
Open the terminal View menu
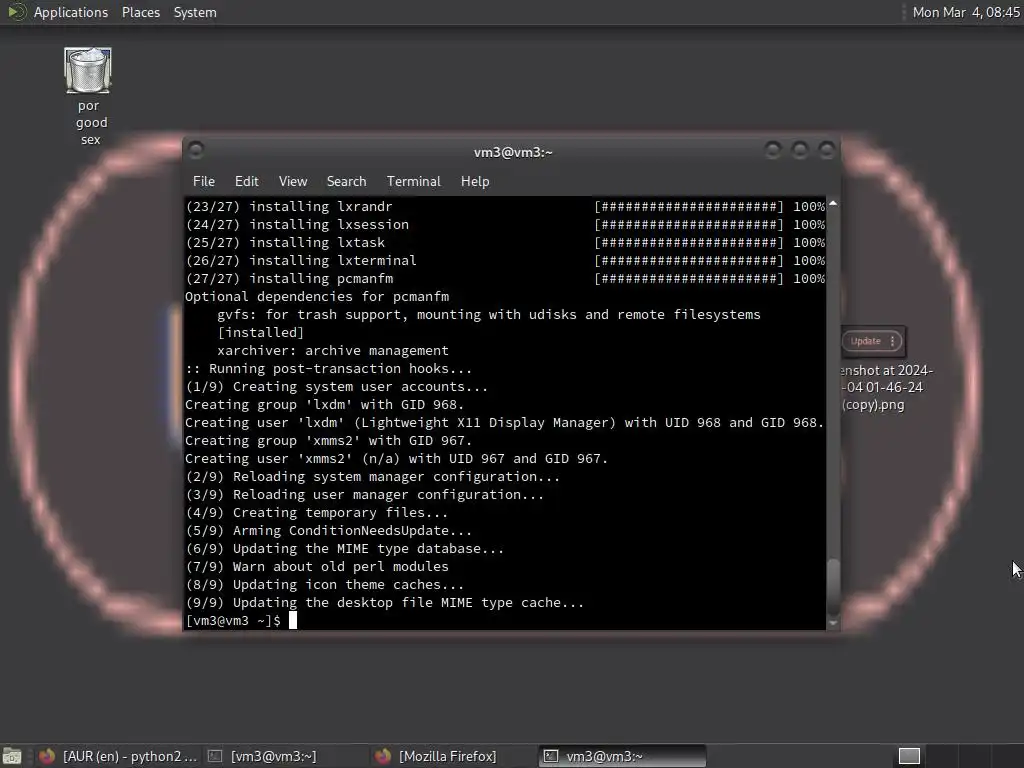[293, 182]
